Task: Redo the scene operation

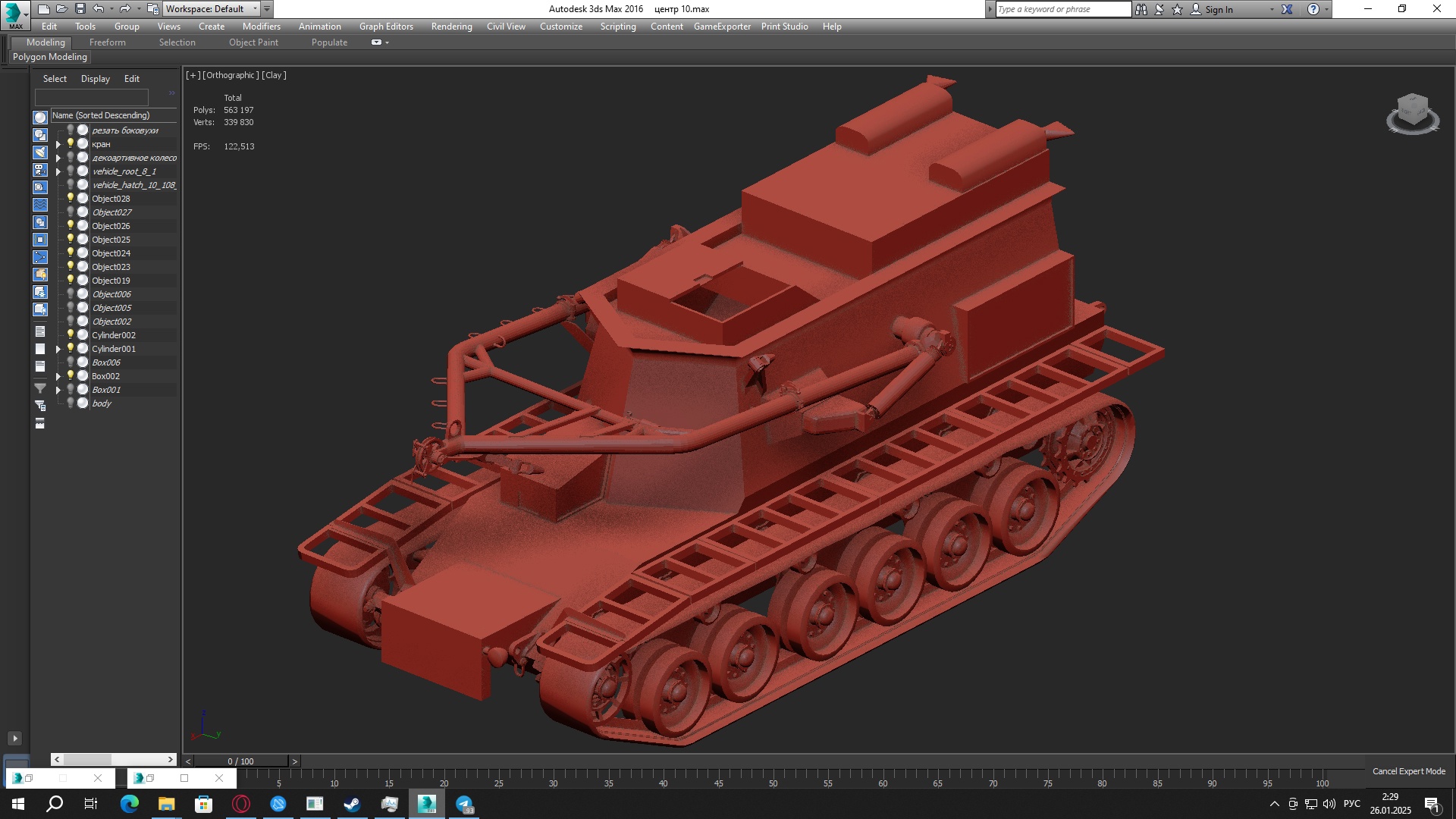Action: 125,9
